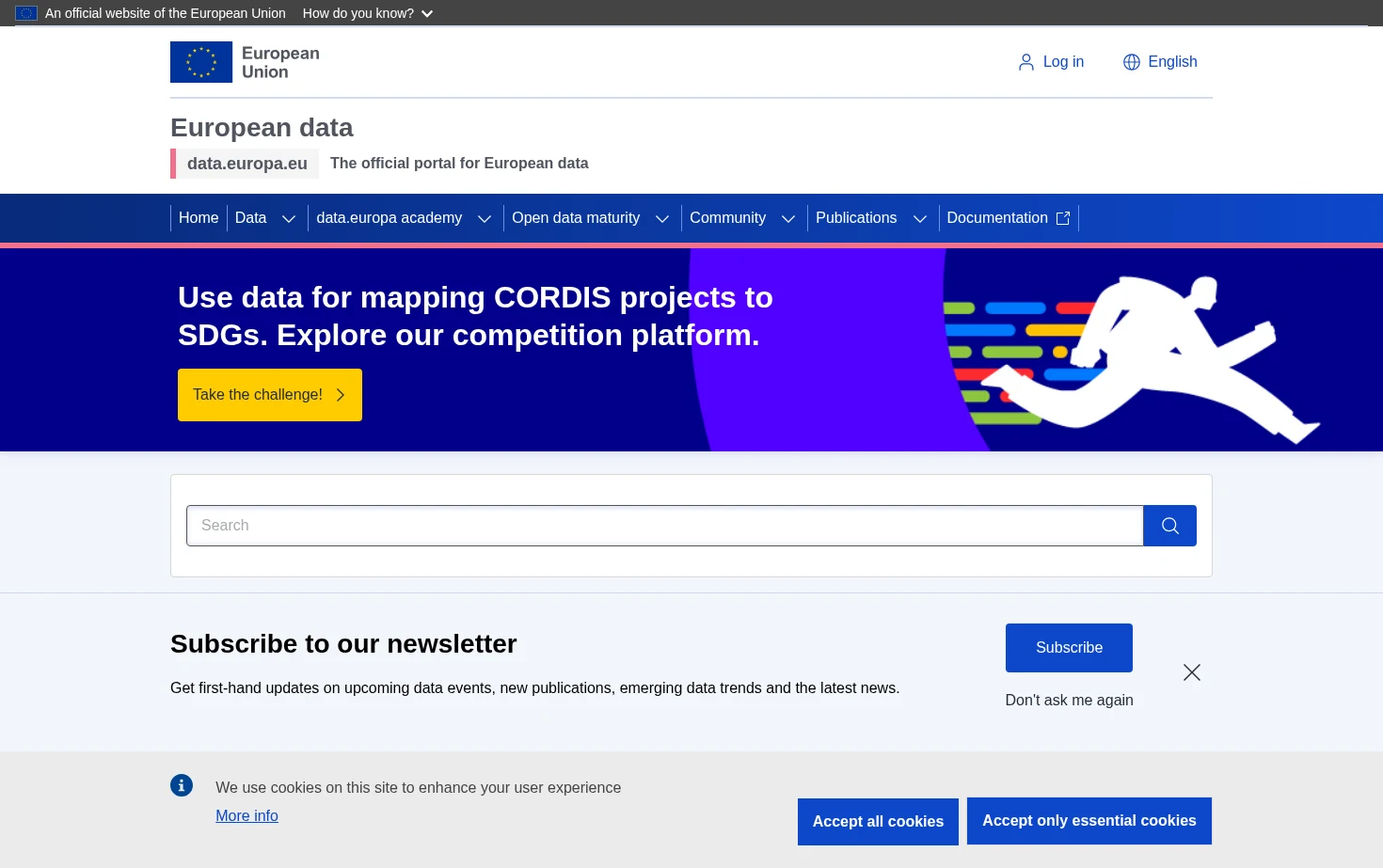Open the data.europa academy menu item
Viewport: 1383px width, 868px height.
click(x=389, y=218)
